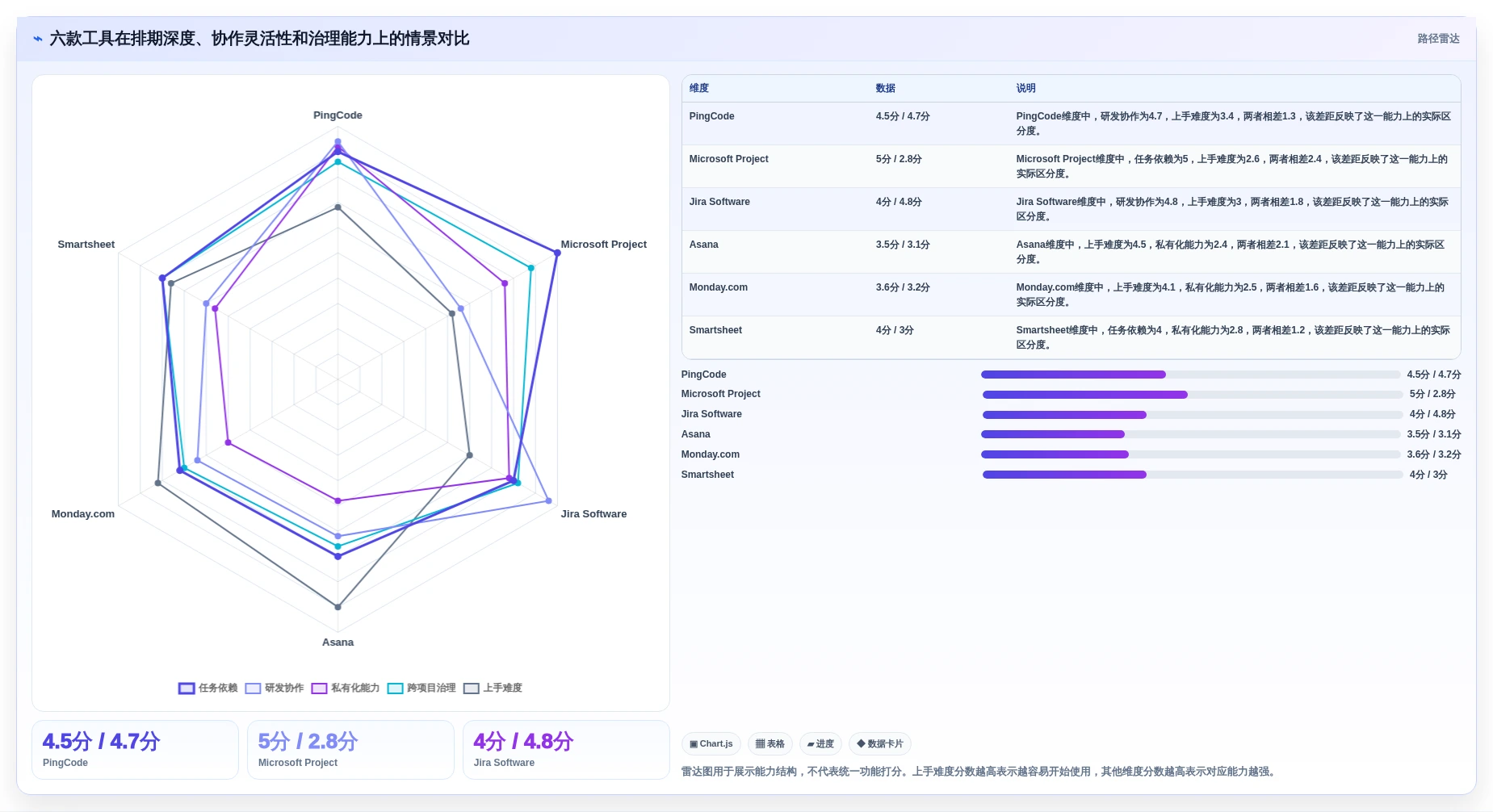Click the light purple 研发协作 point on the Jira Software axis

click(549, 501)
